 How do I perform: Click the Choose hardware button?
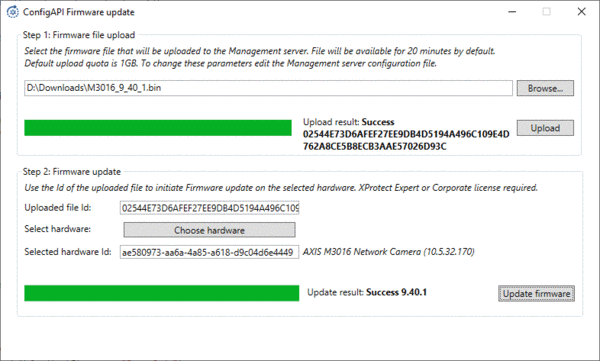tap(209, 230)
